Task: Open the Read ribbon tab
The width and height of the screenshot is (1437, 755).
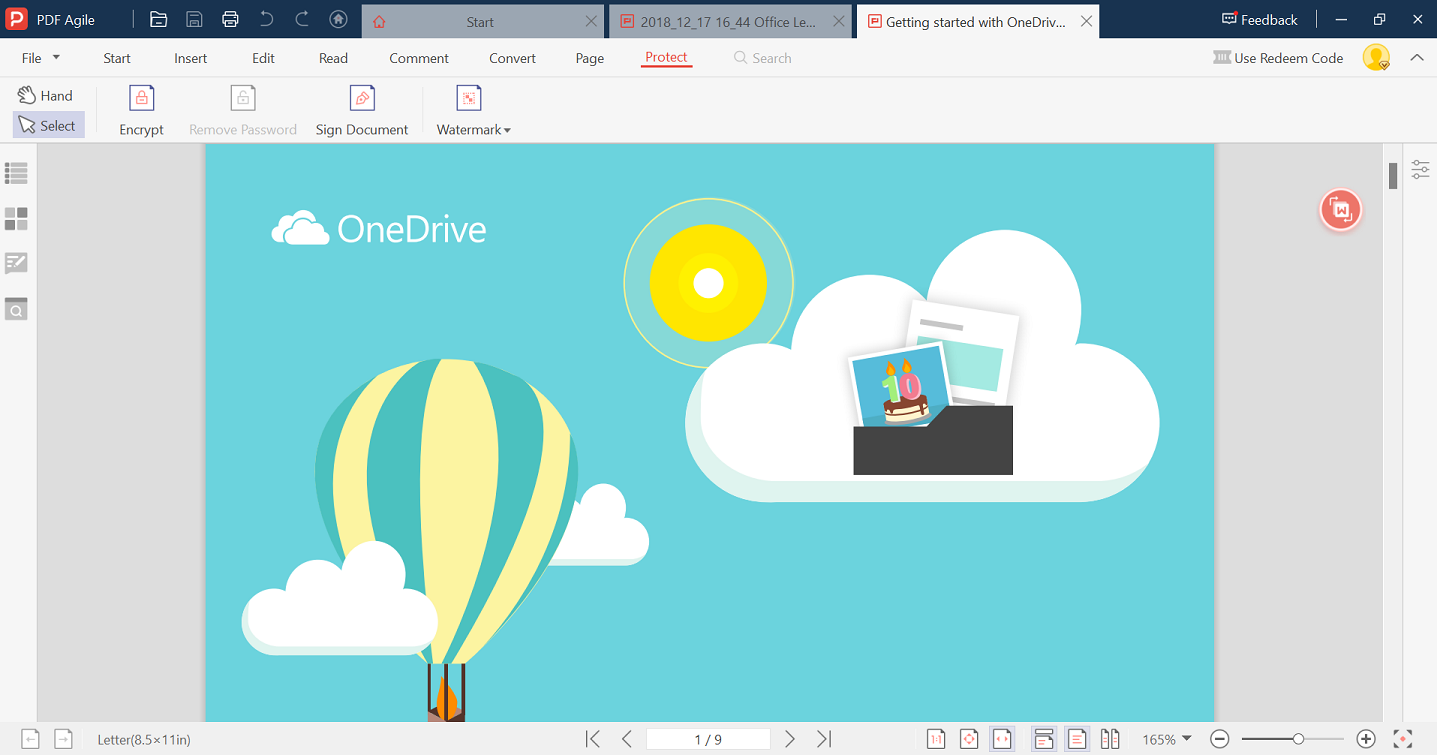Action: coord(333,58)
